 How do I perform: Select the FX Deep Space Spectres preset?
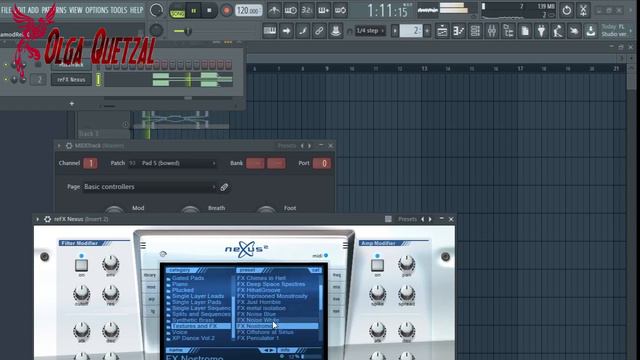271,284
